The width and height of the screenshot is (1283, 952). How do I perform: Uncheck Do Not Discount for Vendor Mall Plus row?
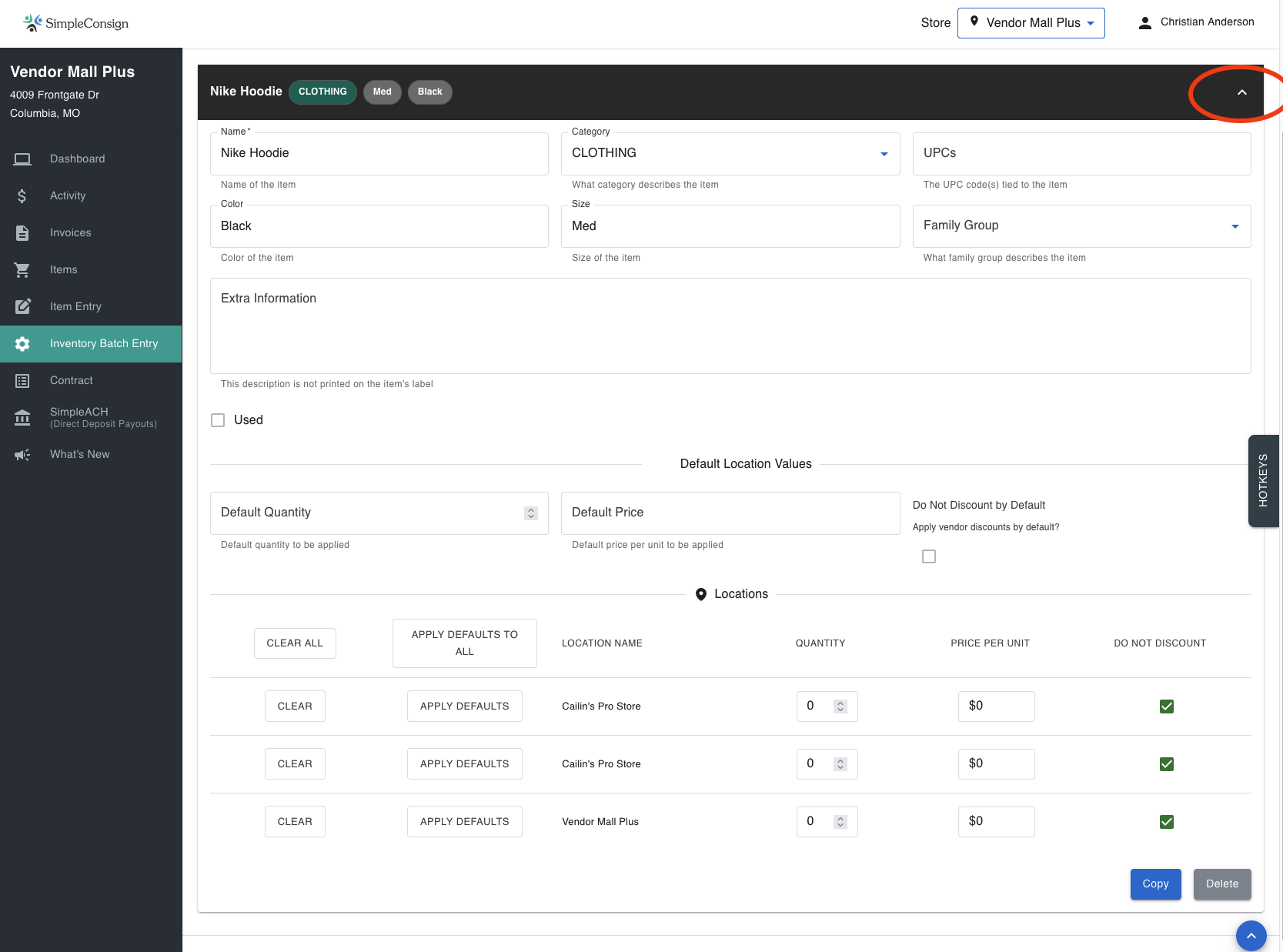coord(1167,822)
